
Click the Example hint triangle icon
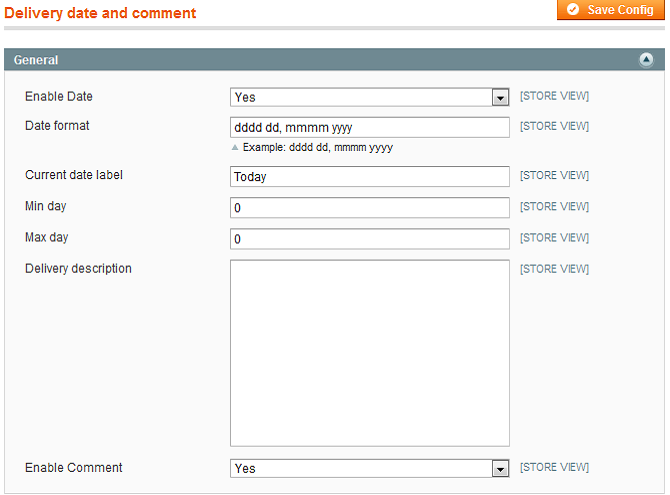[x=235, y=147]
